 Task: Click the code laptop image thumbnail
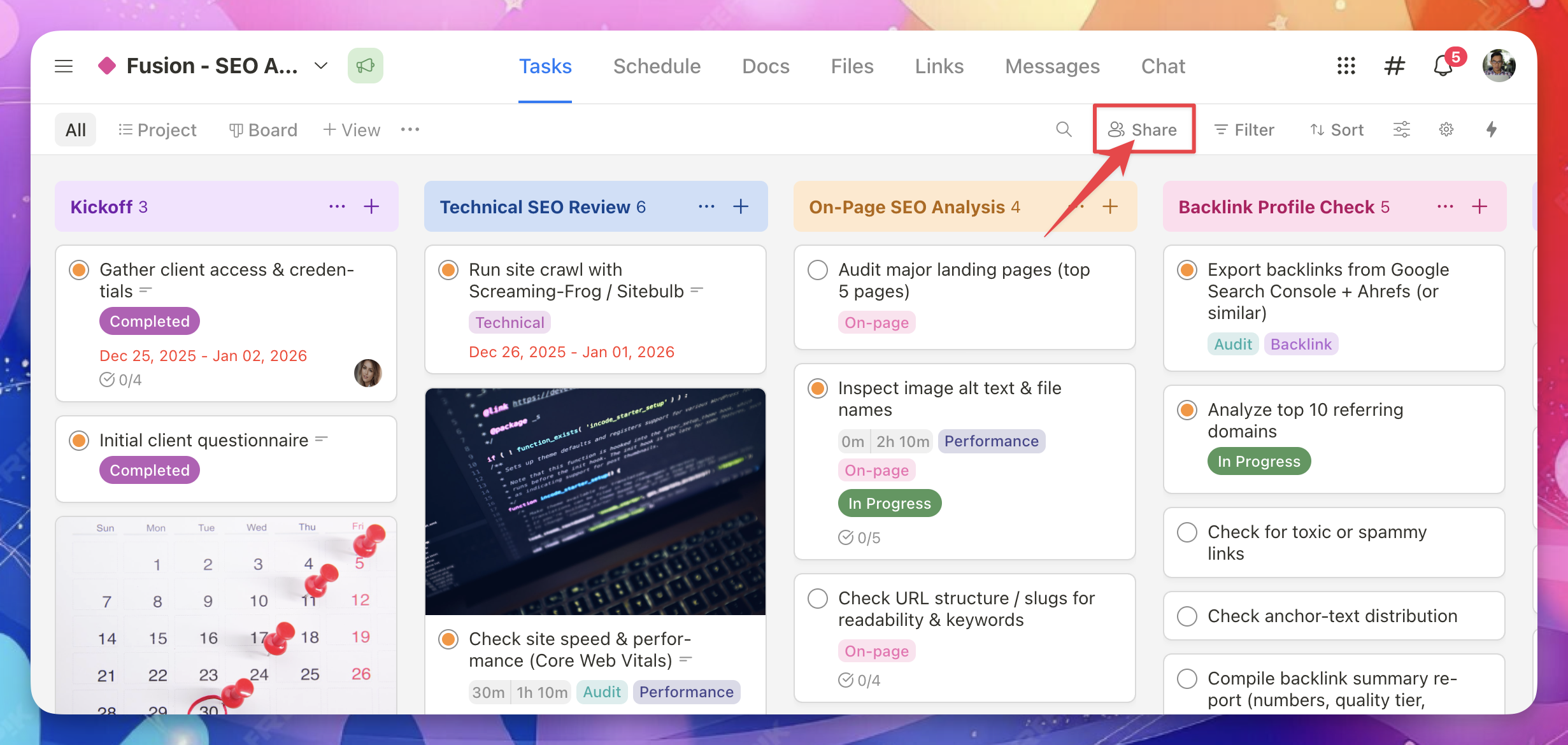pyautogui.click(x=595, y=502)
